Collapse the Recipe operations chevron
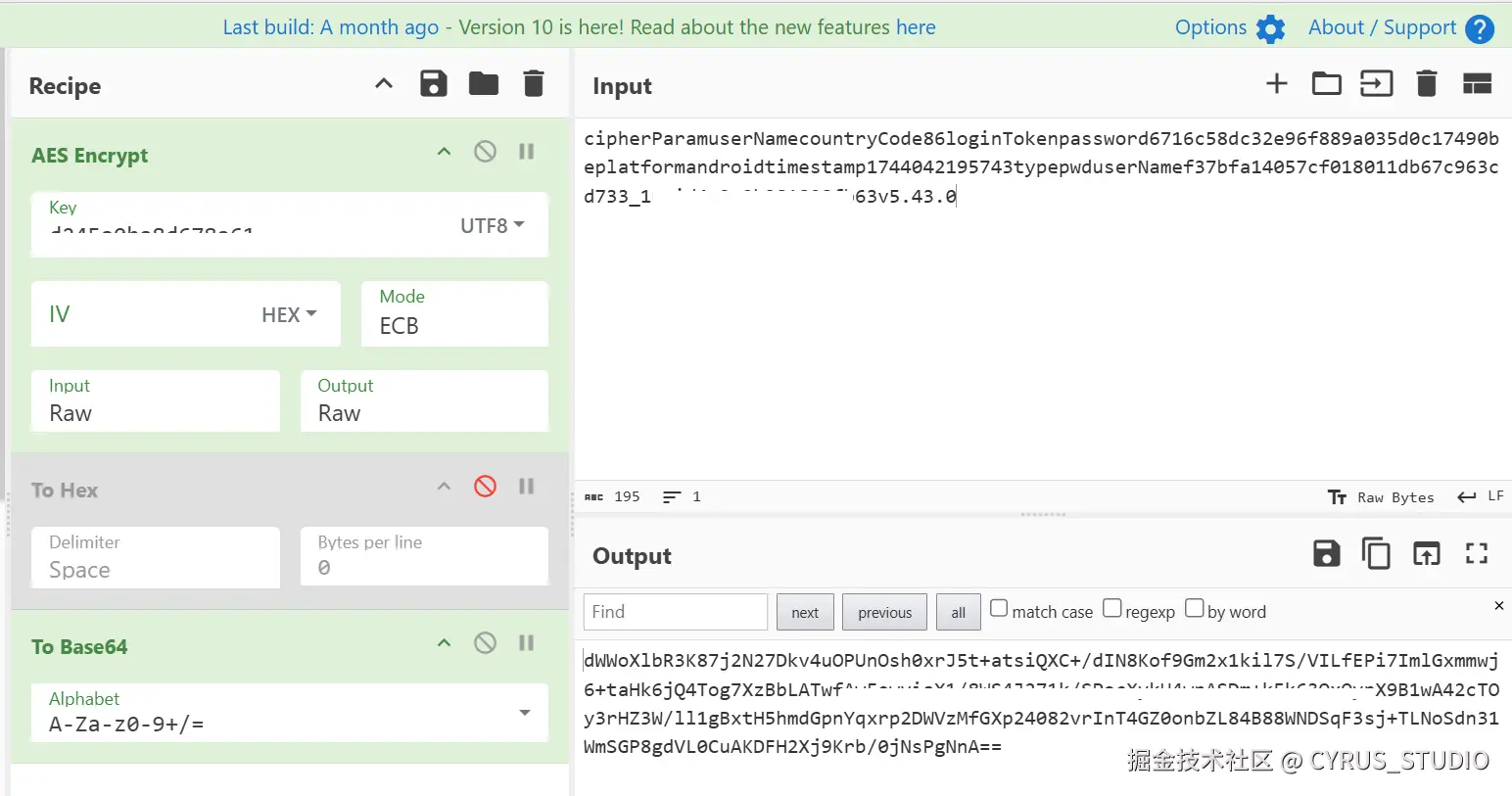 tap(384, 84)
